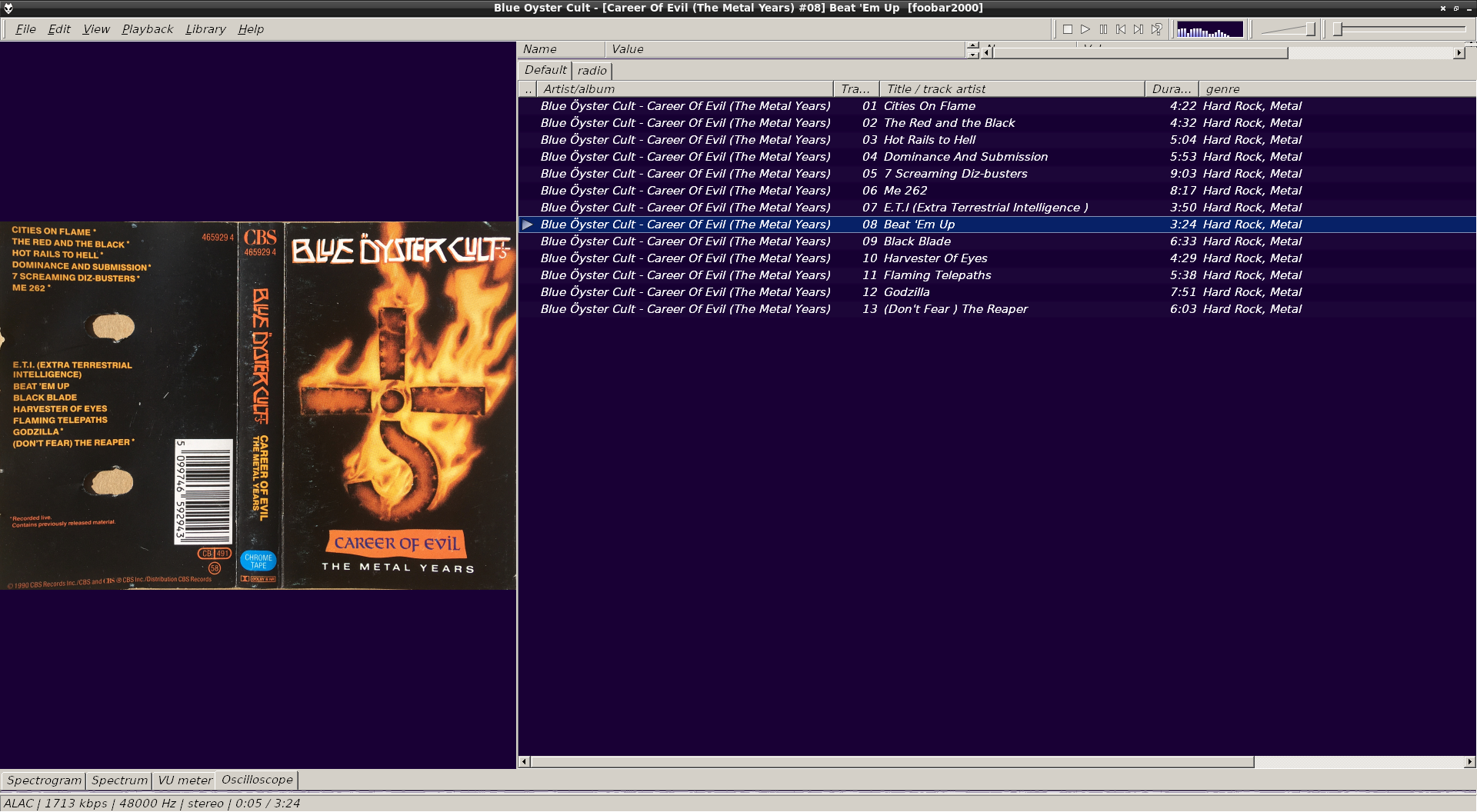The image size is (1477, 812).
Task: Click the genre column header
Action: tap(1337, 89)
